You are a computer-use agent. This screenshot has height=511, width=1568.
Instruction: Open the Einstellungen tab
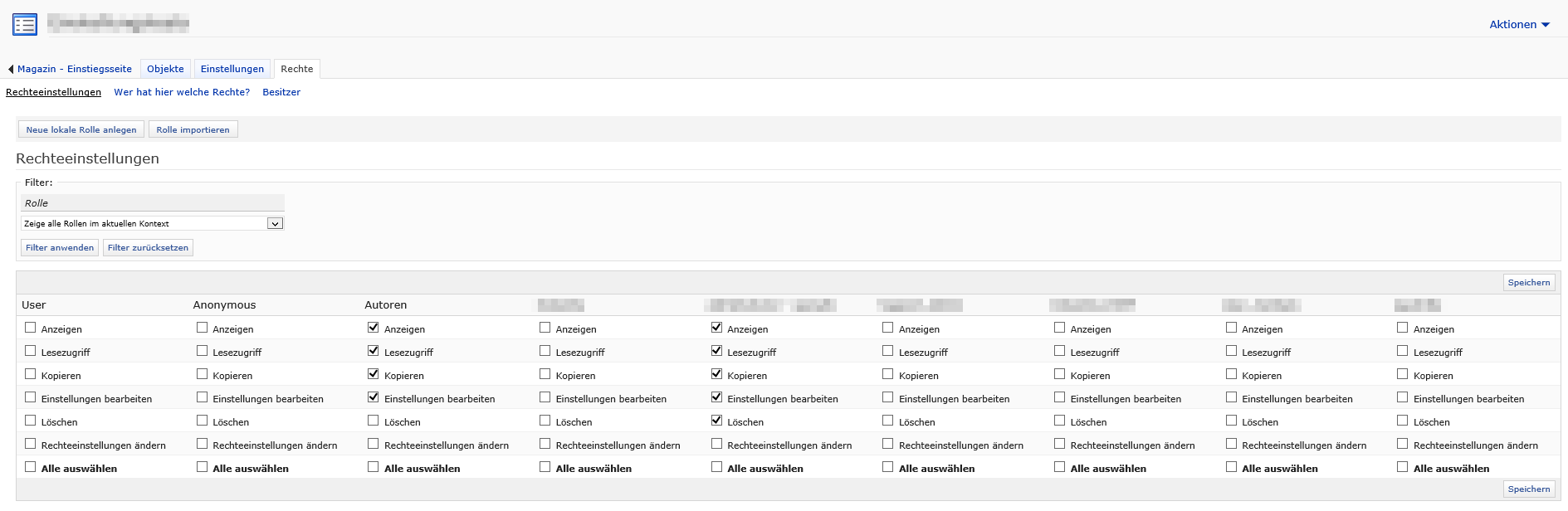pos(232,70)
